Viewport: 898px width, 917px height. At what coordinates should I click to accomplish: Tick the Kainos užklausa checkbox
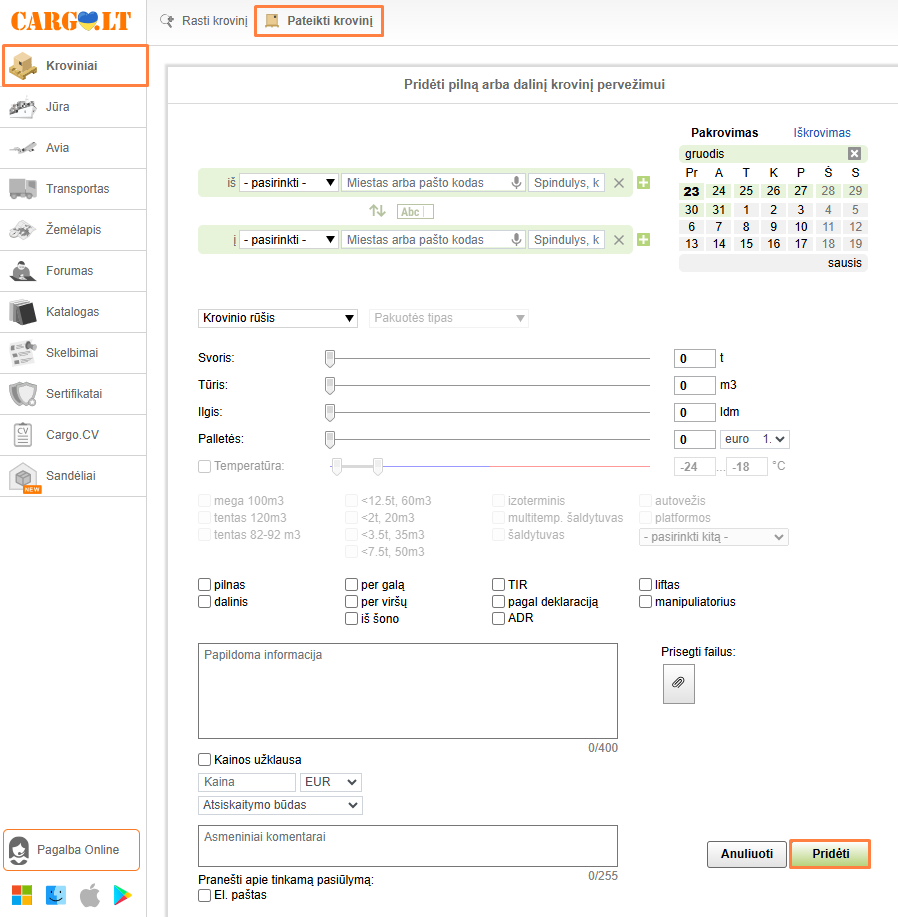[x=205, y=760]
